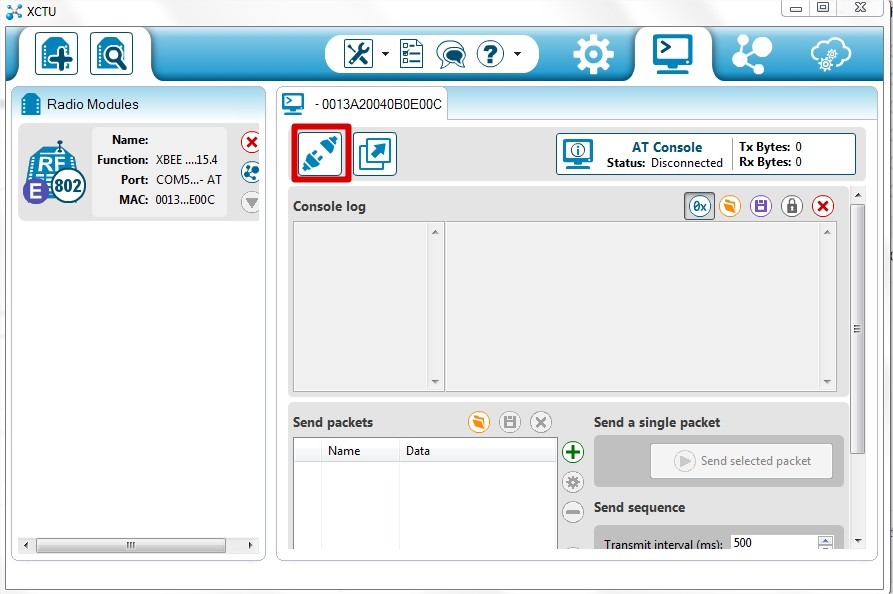Click the orange load console session icon
The width and height of the screenshot is (893, 594).
tap(730, 206)
